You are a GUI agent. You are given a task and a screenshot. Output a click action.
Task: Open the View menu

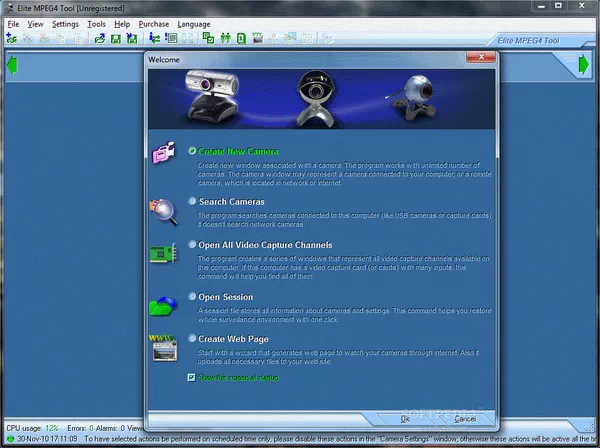(x=35, y=24)
